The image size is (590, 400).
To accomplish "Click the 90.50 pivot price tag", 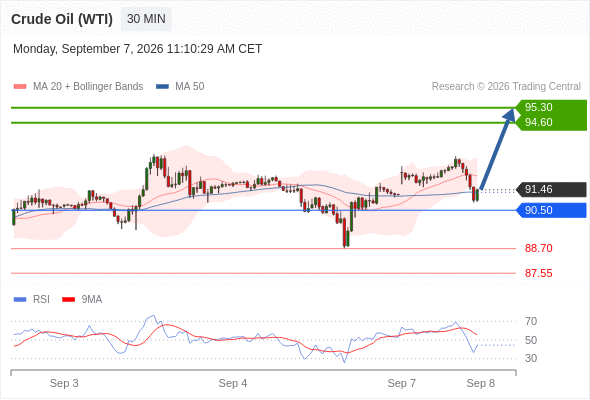I will 551,210.
